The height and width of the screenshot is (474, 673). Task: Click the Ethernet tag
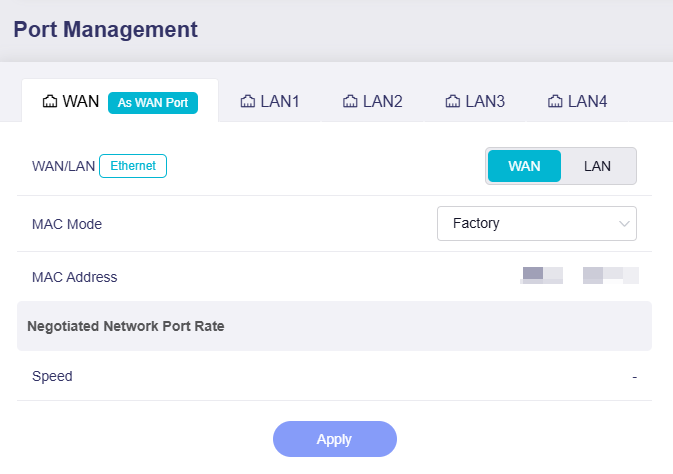tap(133, 166)
